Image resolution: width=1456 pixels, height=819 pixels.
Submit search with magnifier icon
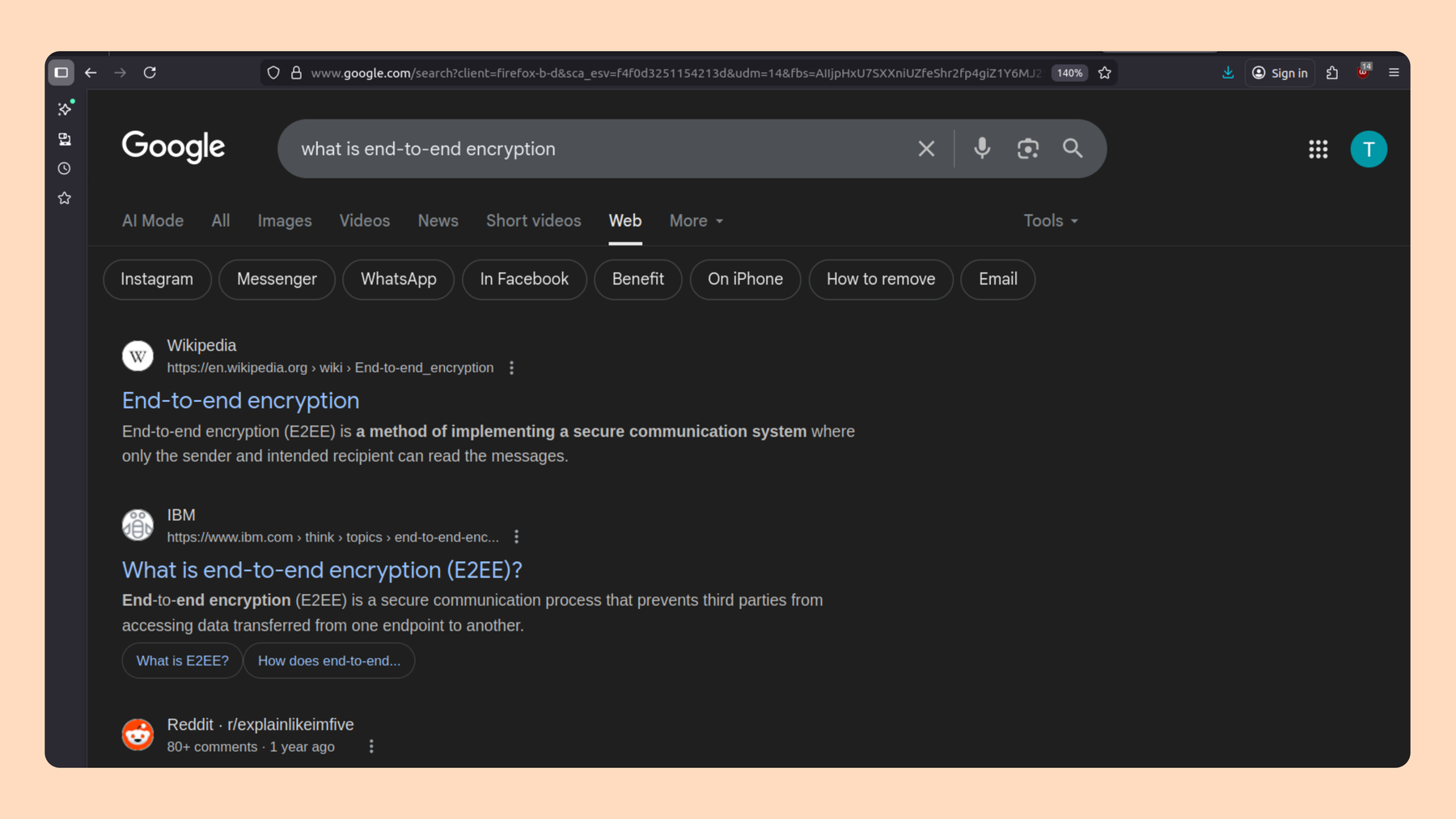[1073, 149]
